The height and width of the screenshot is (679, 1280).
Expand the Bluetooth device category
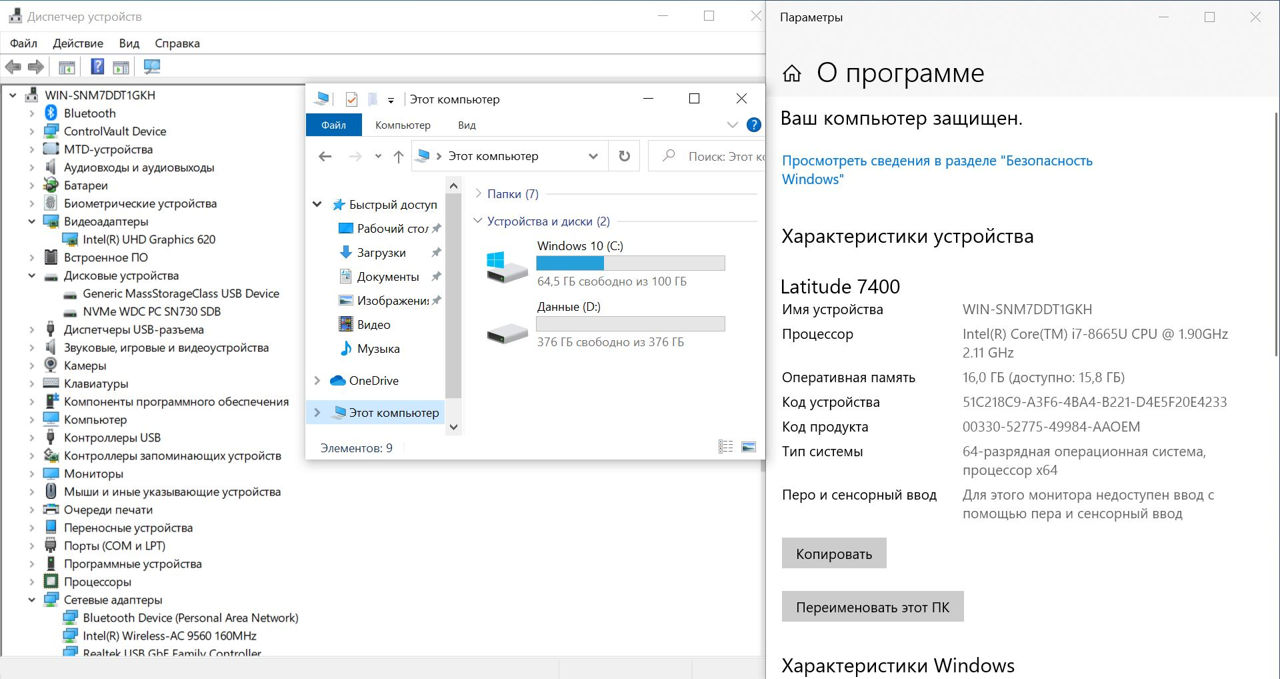tap(32, 113)
